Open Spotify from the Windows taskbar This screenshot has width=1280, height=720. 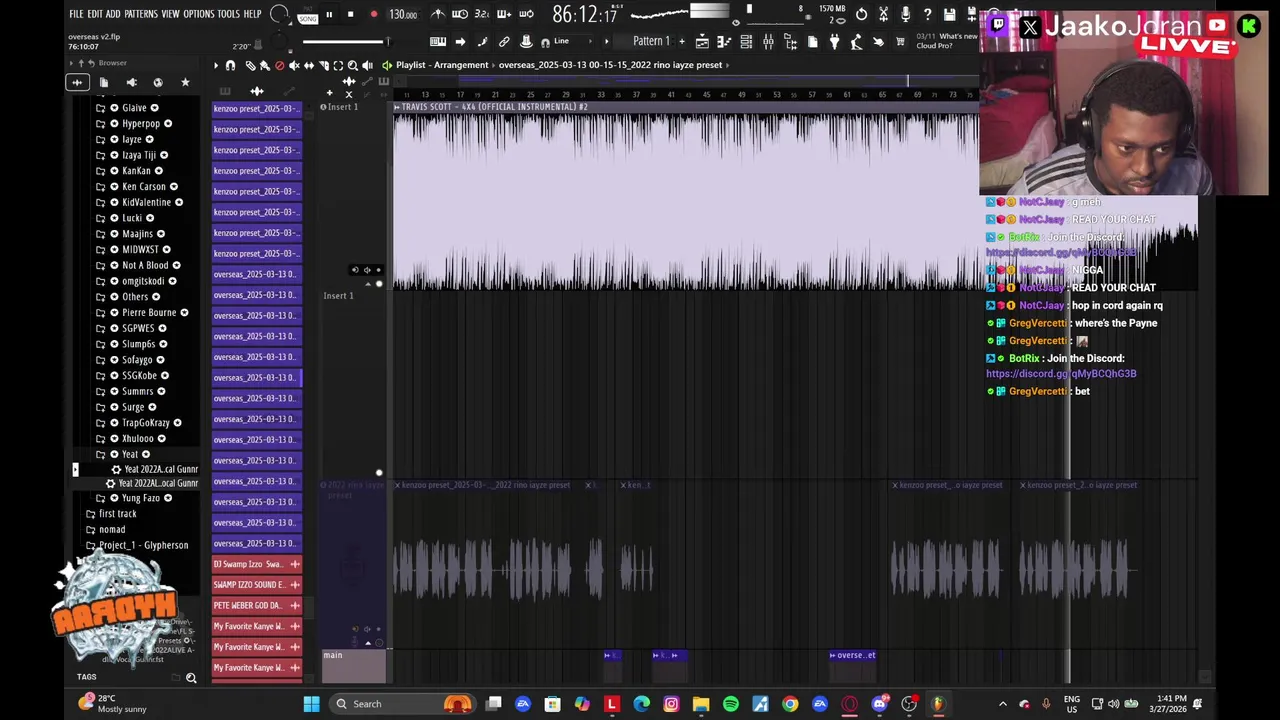point(731,704)
